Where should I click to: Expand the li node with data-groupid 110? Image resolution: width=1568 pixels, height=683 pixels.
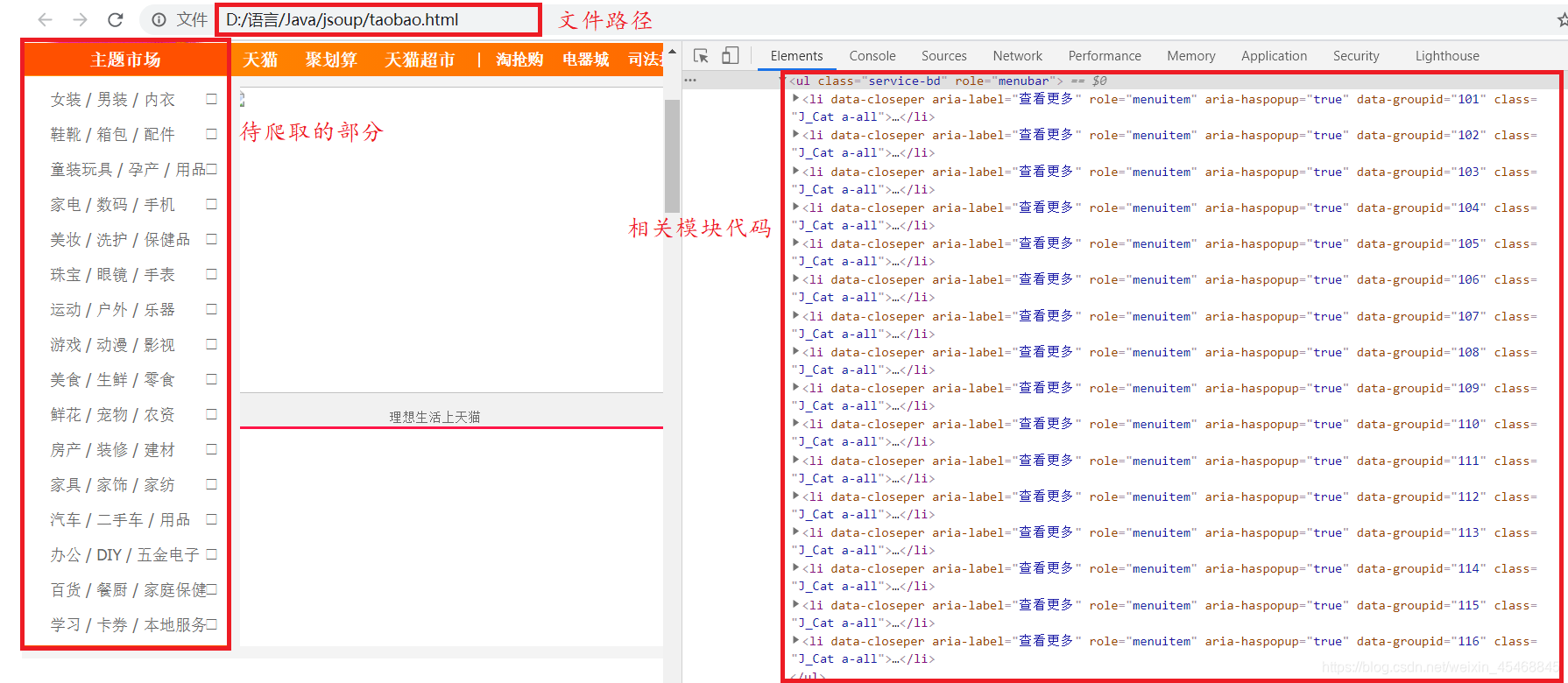coord(796,424)
